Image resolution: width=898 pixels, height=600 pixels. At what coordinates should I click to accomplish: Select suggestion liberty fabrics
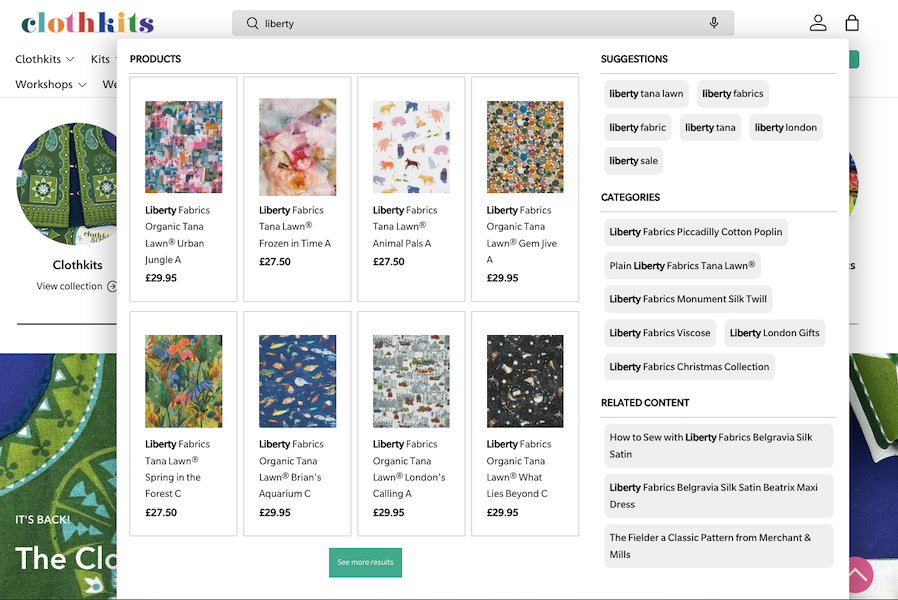pos(732,94)
